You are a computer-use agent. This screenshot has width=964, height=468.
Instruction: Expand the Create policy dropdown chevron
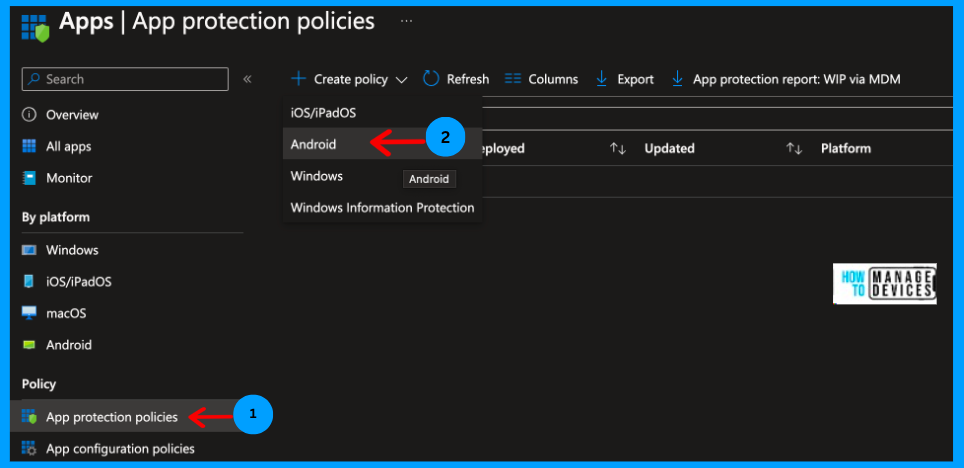[401, 80]
